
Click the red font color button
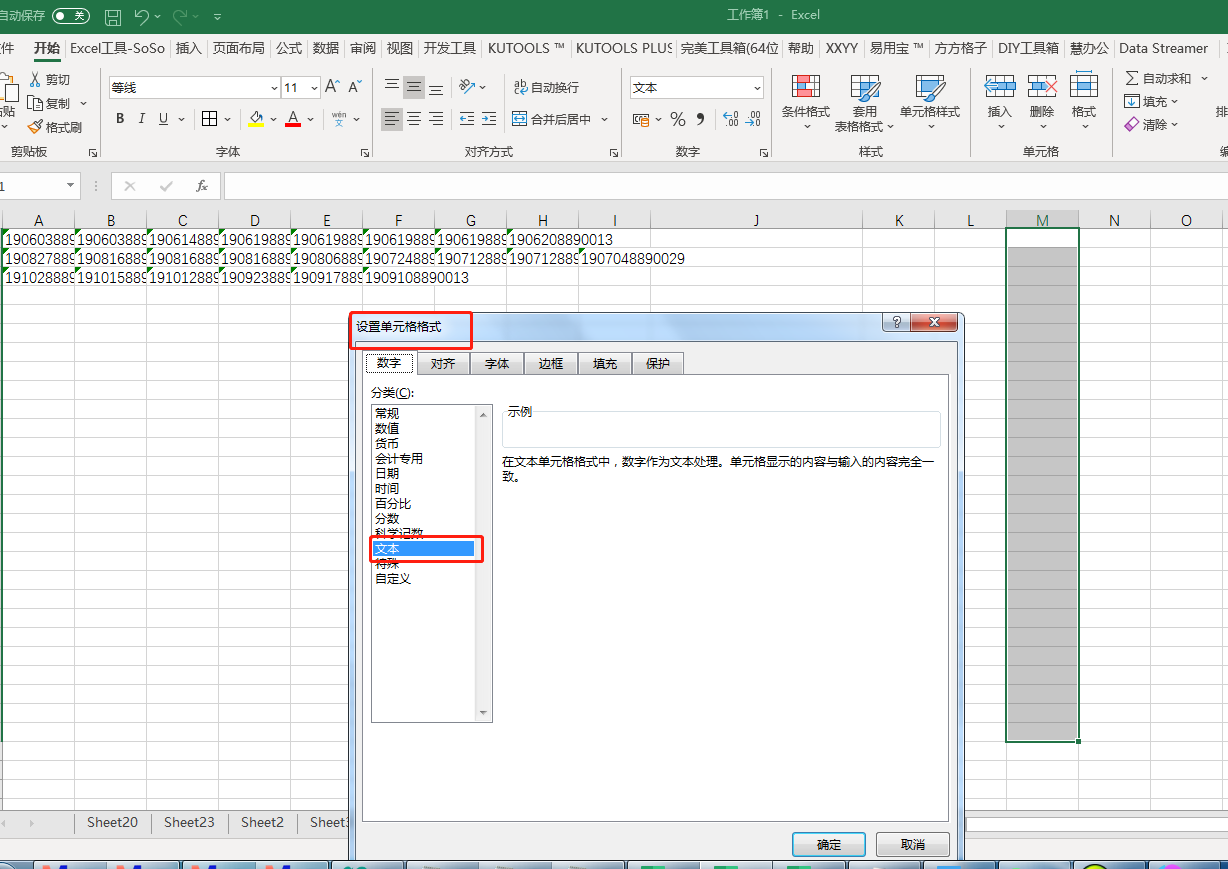pyautogui.click(x=293, y=119)
